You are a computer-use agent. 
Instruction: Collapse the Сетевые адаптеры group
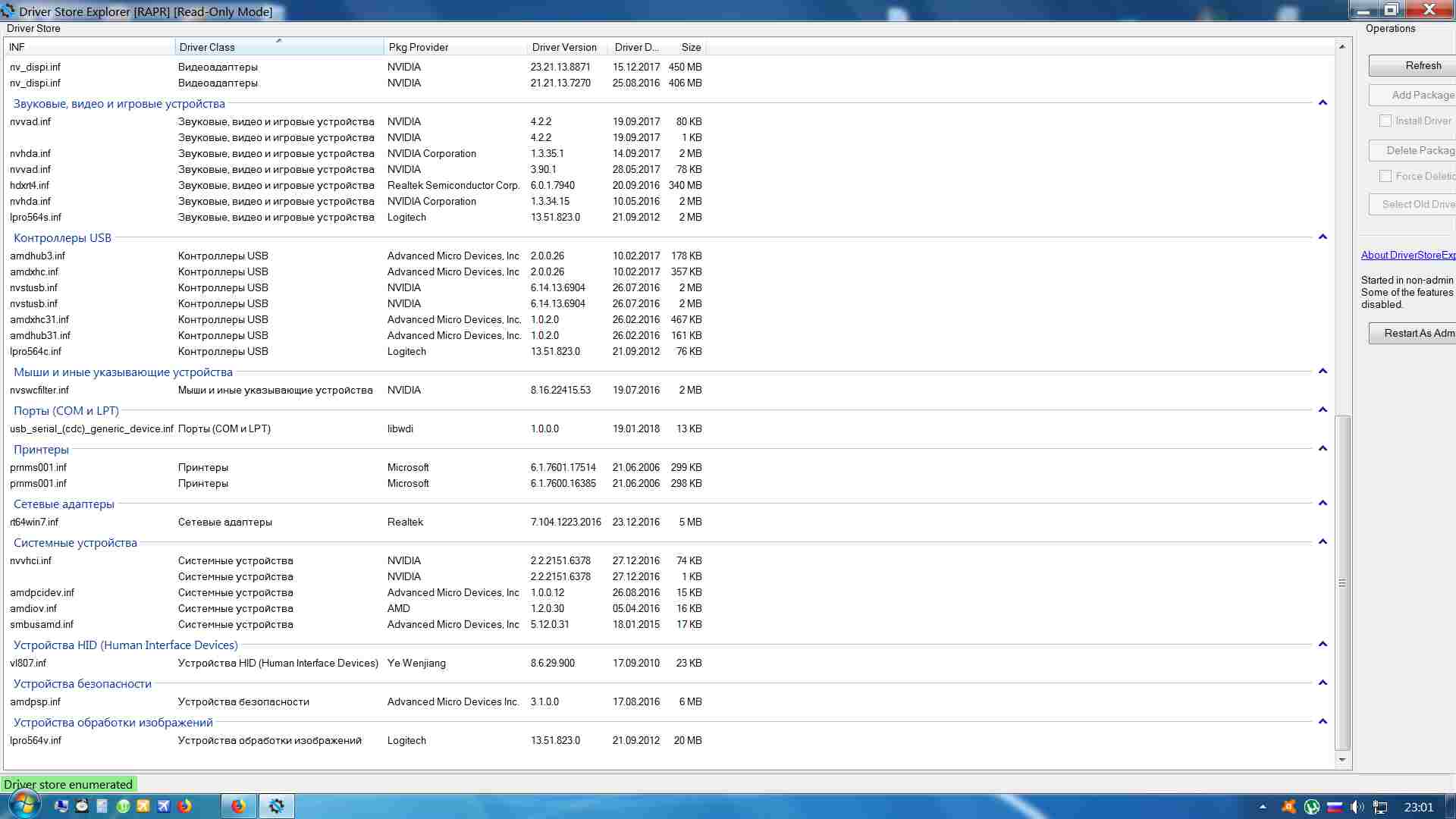coord(1323,504)
